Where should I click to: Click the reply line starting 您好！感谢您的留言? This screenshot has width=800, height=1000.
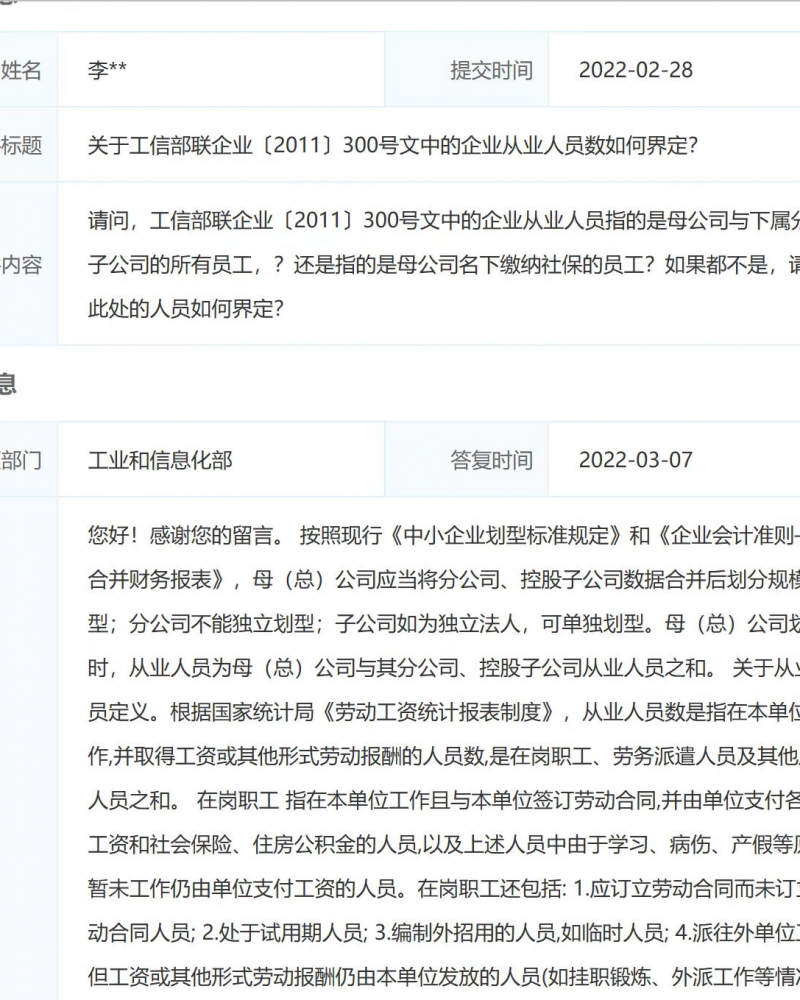(444, 535)
